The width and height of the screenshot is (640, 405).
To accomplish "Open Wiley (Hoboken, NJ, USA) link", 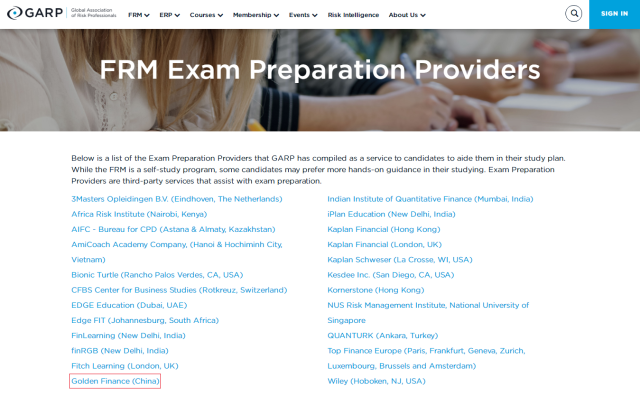I will point(376,381).
